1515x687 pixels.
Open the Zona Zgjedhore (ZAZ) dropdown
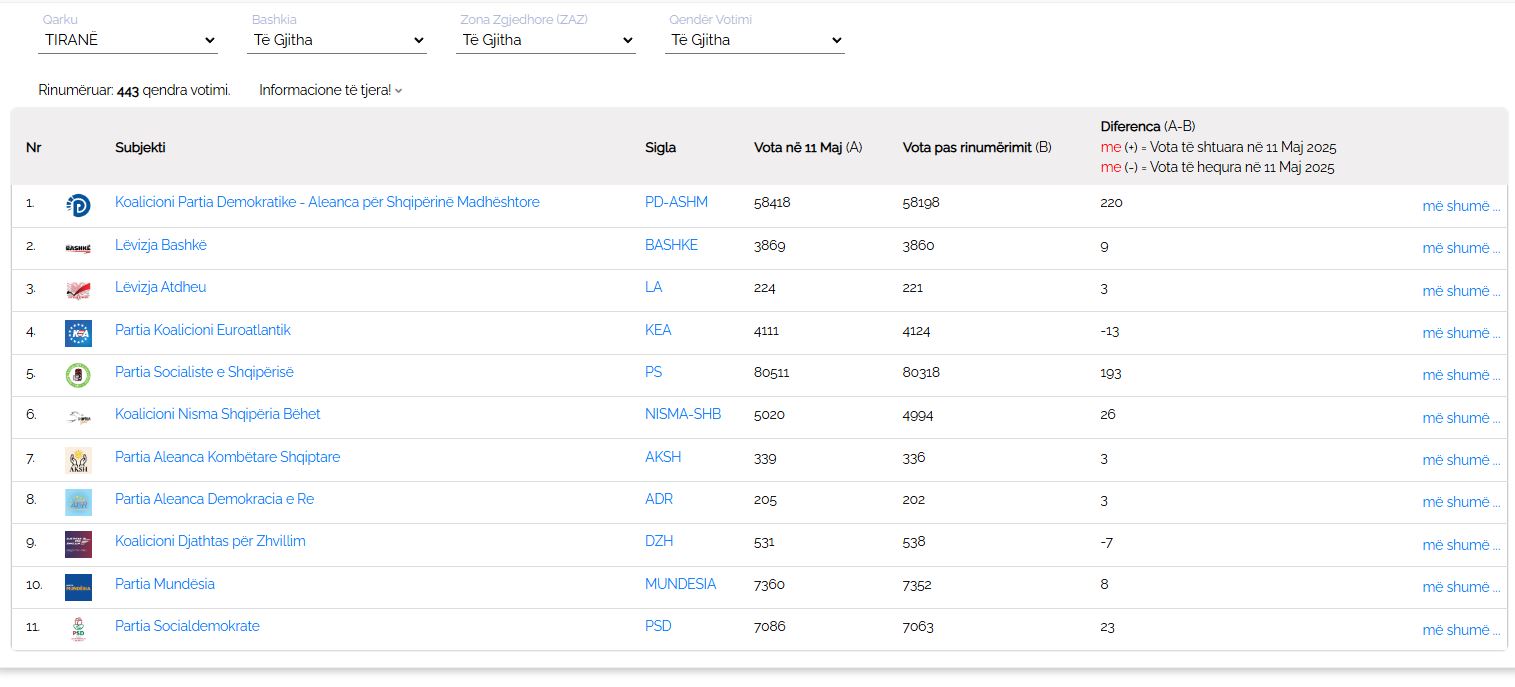(547, 40)
